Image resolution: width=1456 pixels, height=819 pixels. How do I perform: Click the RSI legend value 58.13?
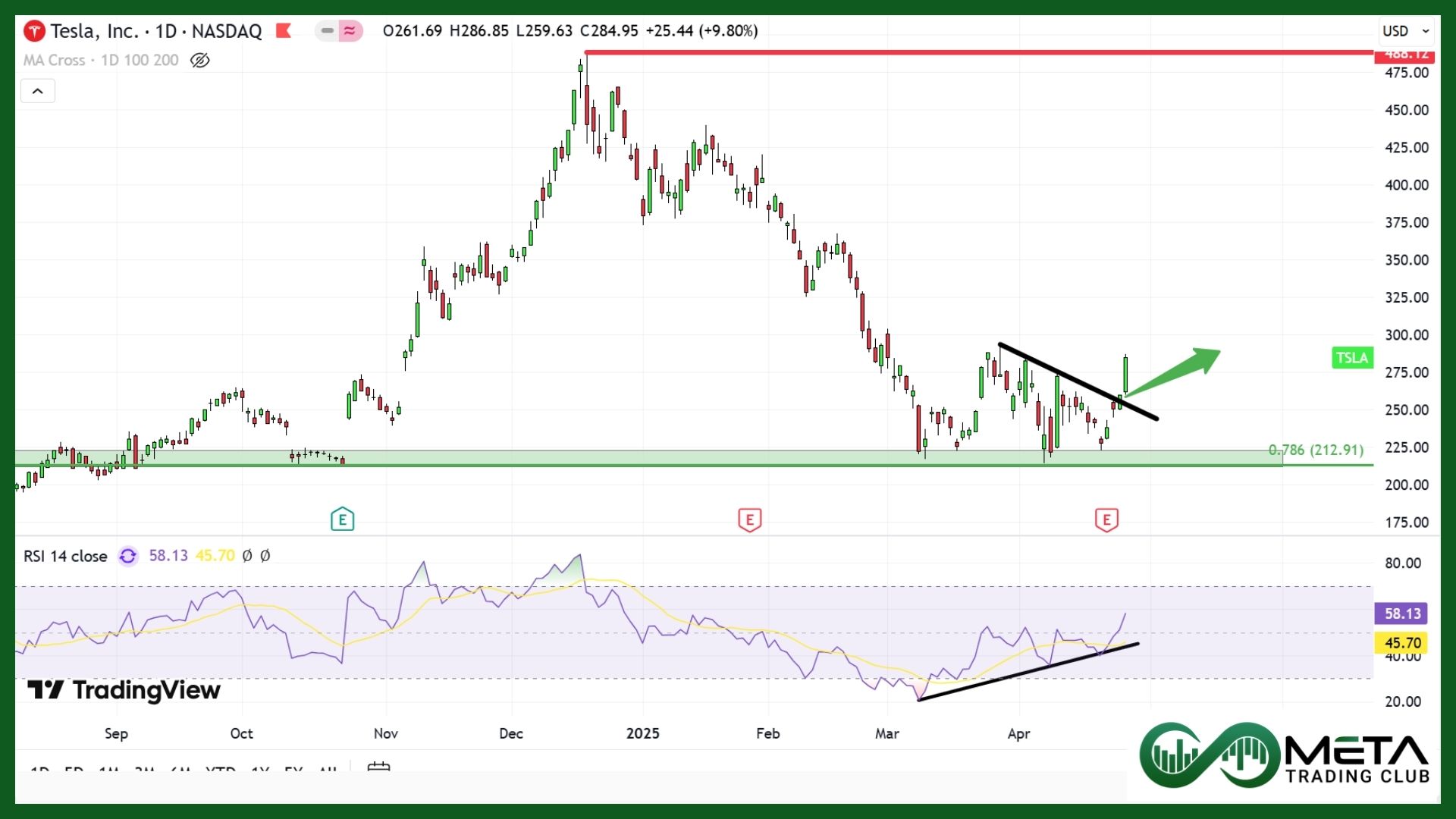tap(168, 556)
